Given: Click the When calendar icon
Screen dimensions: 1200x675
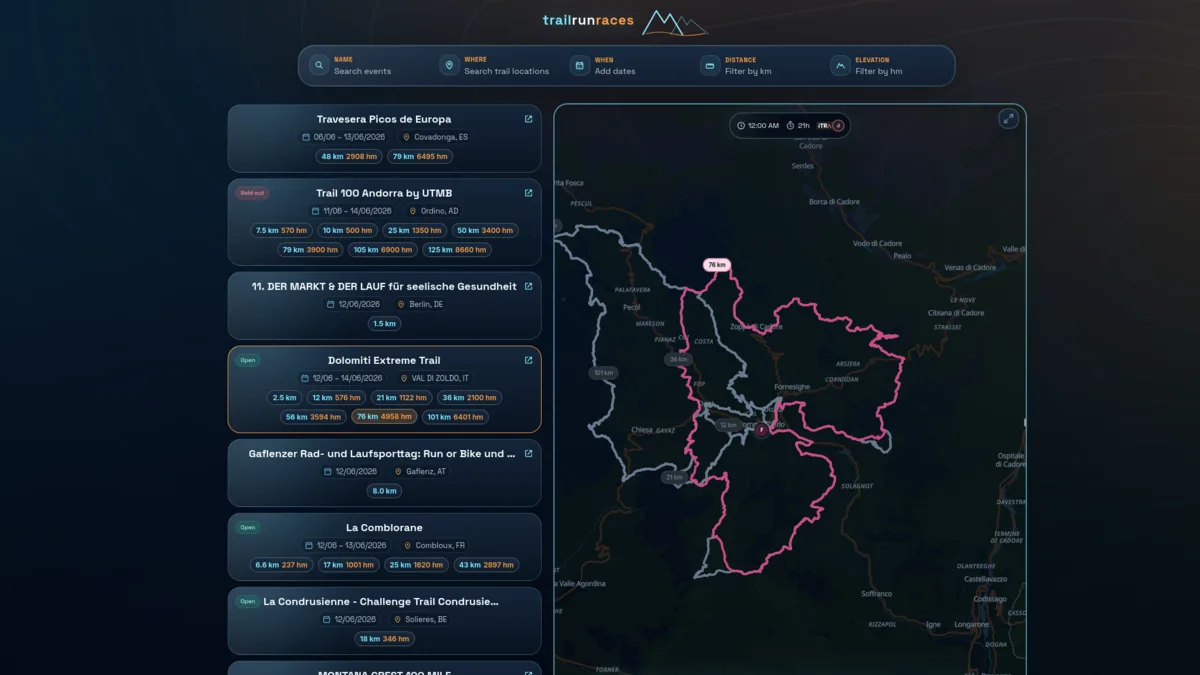Looking at the screenshot, I should [x=579, y=66].
